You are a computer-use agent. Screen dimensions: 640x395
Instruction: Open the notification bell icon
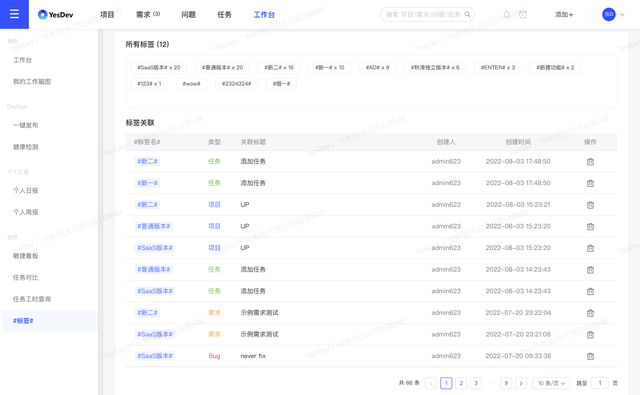[x=507, y=14]
